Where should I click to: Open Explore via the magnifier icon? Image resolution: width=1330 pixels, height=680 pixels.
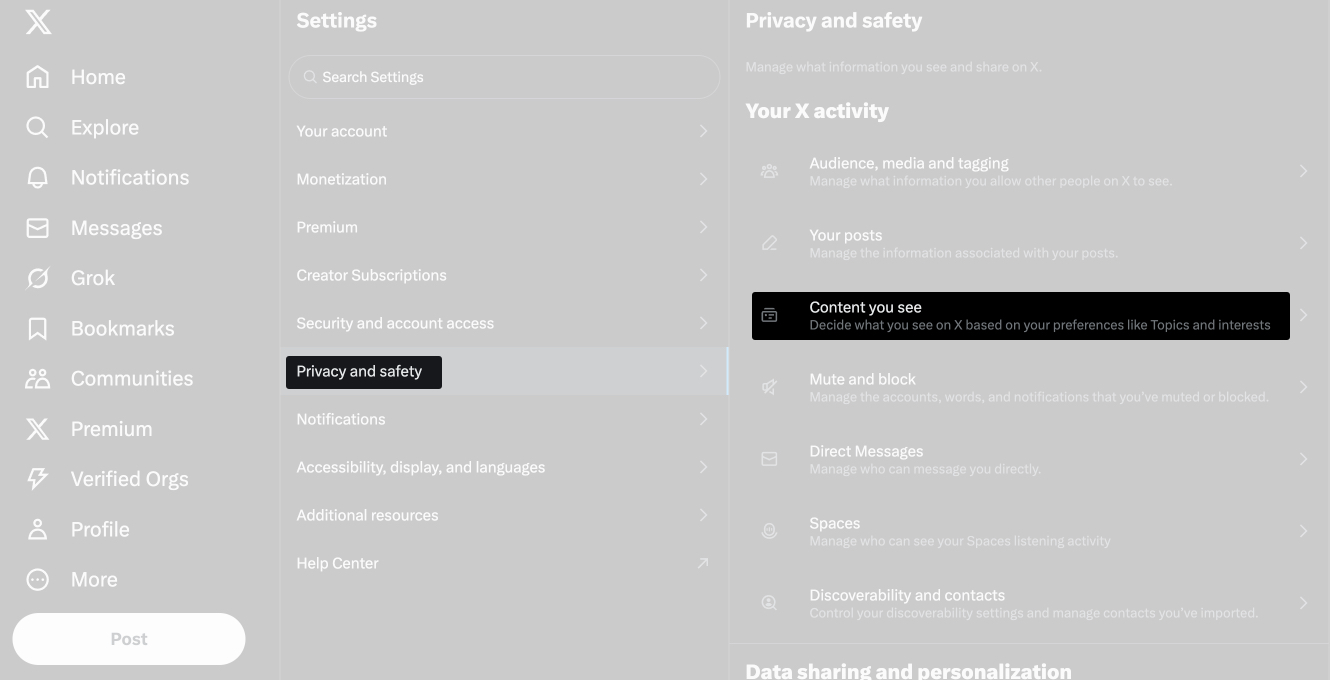(37, 127)
